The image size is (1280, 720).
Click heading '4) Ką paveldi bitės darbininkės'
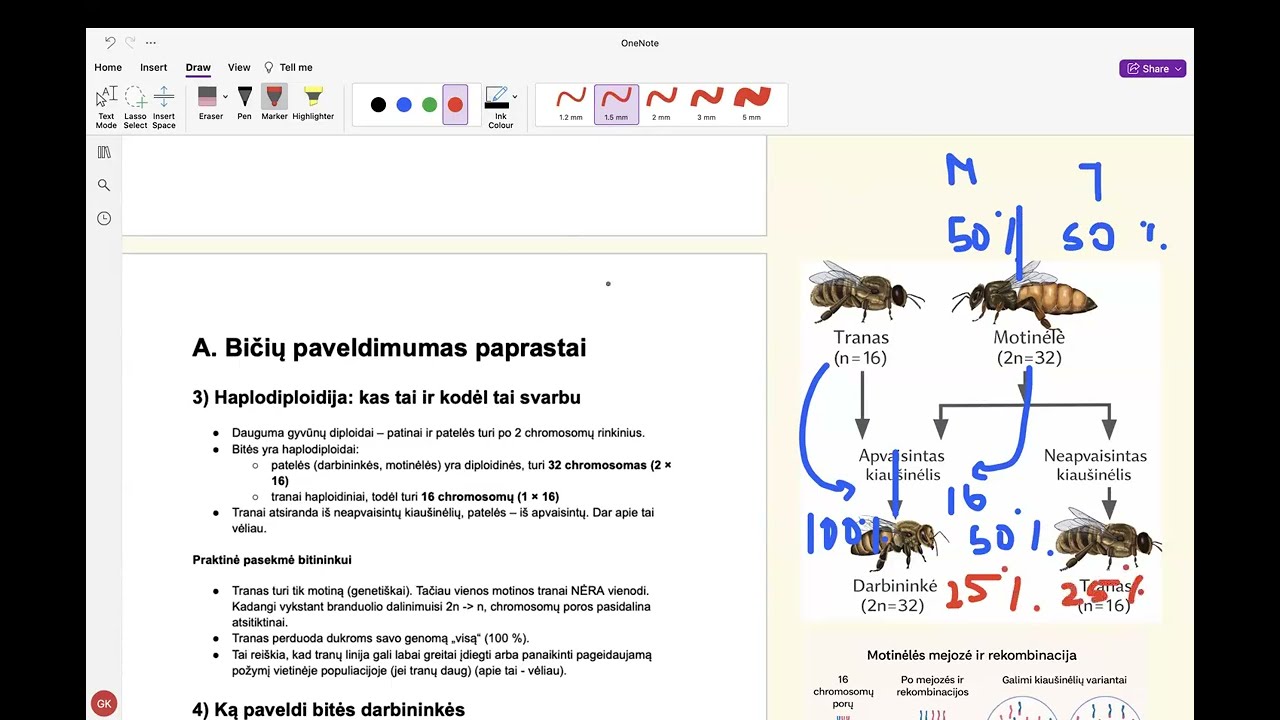328,710
